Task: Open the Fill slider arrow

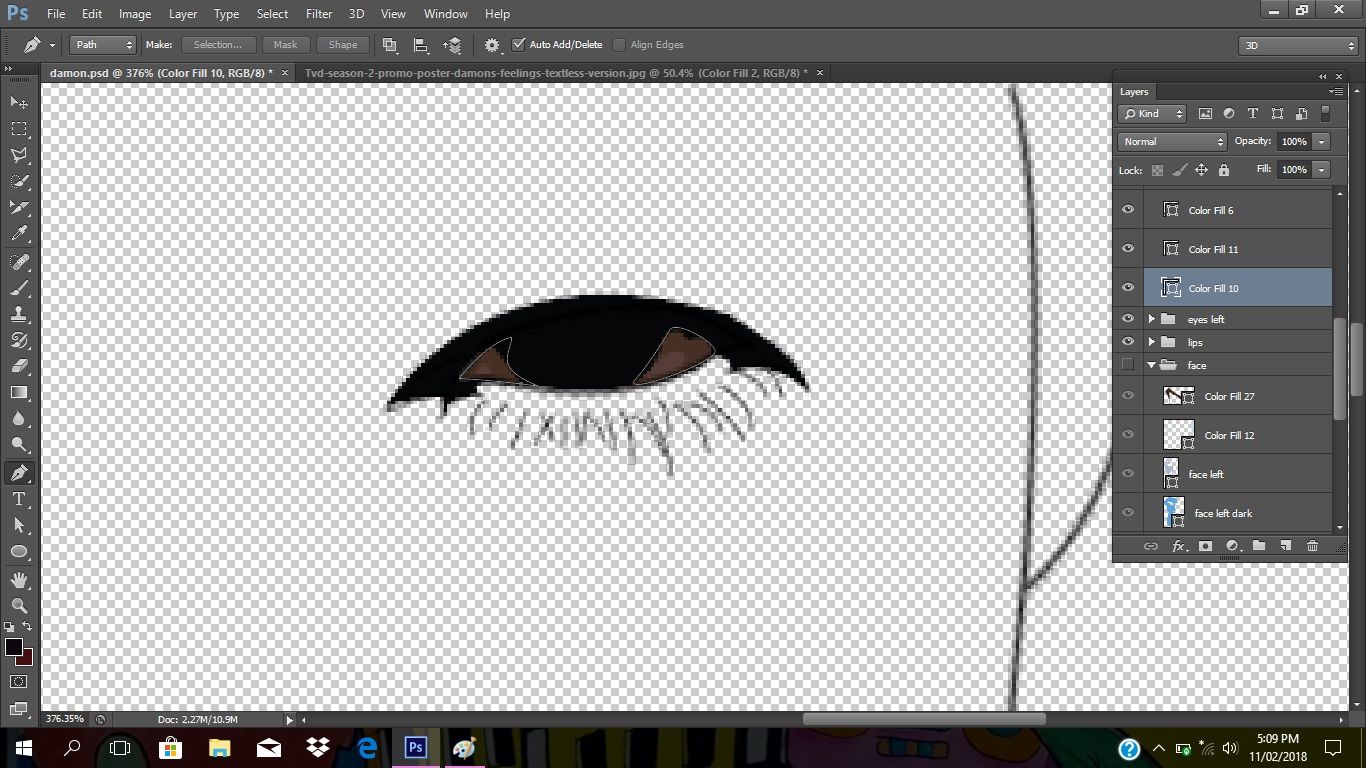Action: click(1322, 170)
